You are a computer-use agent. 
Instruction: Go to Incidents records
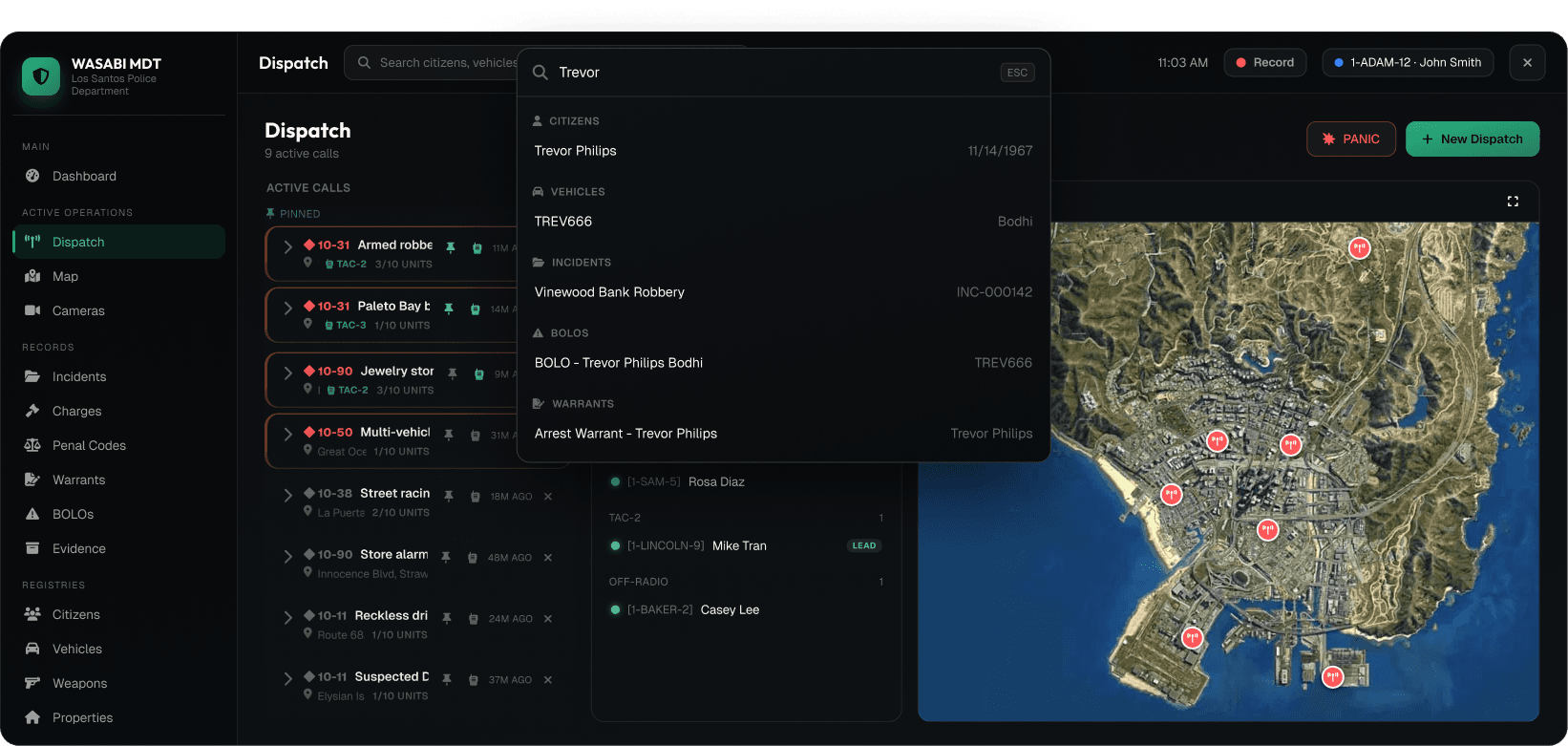(x=118, y=376)
